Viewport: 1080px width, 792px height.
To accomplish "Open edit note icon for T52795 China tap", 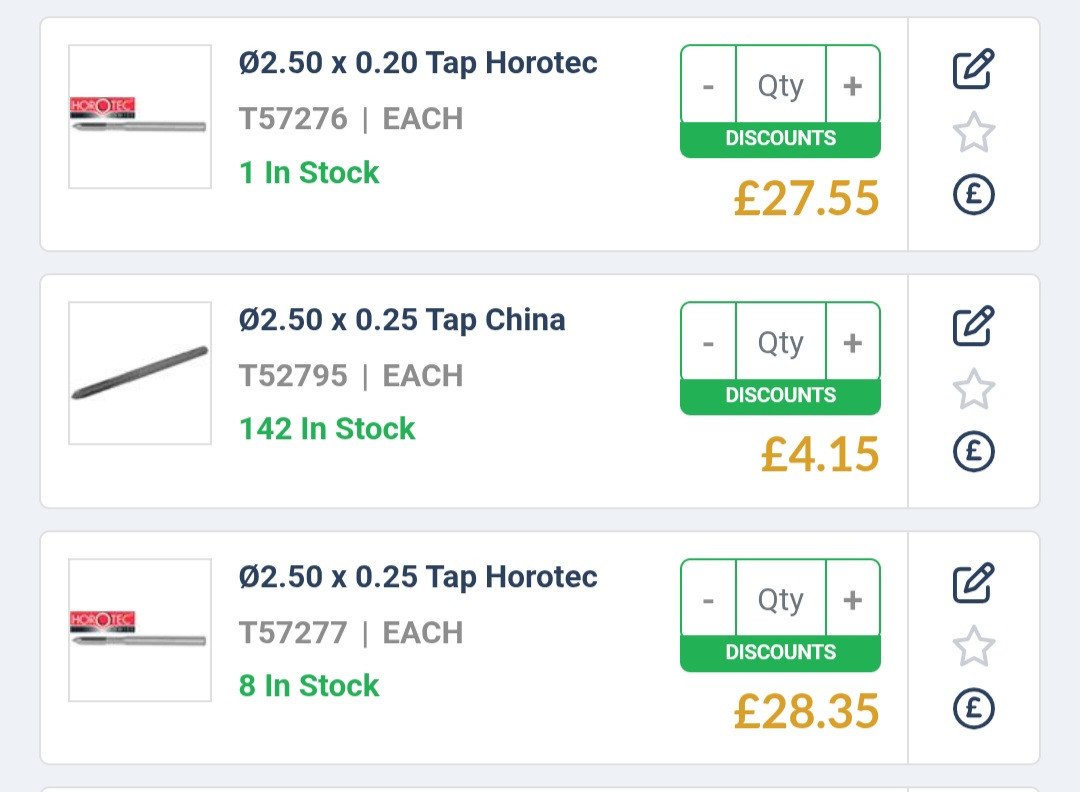I will point(974,326).
